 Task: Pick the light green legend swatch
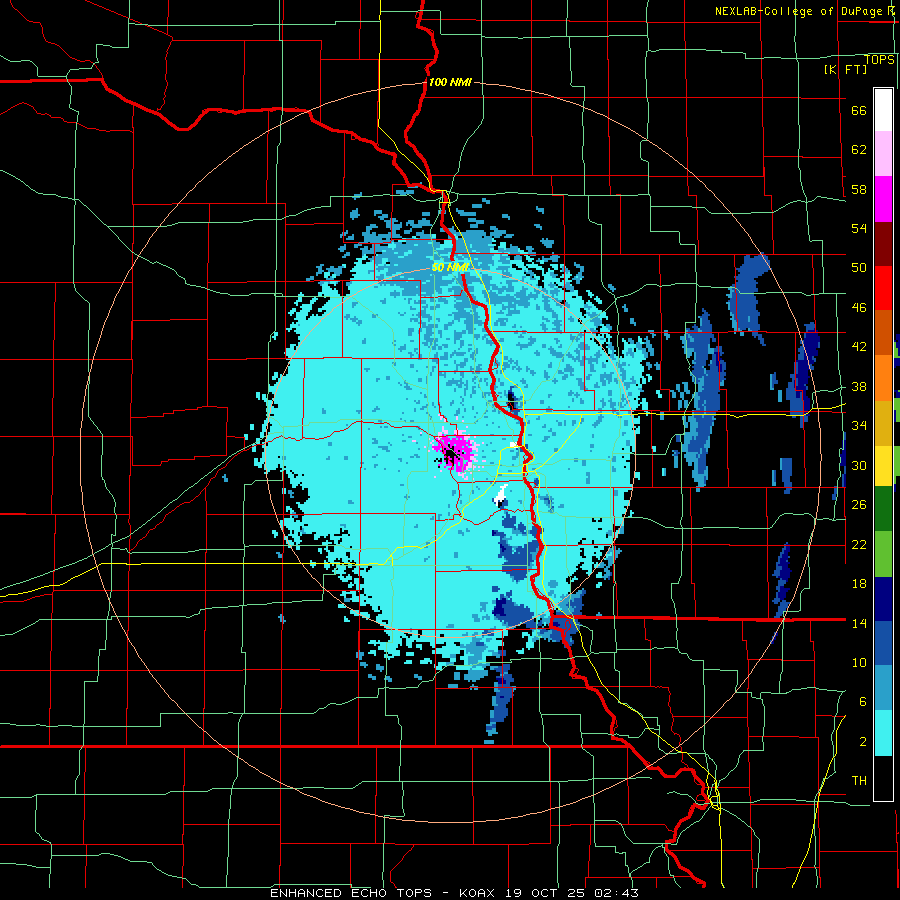tap(883, 554)
